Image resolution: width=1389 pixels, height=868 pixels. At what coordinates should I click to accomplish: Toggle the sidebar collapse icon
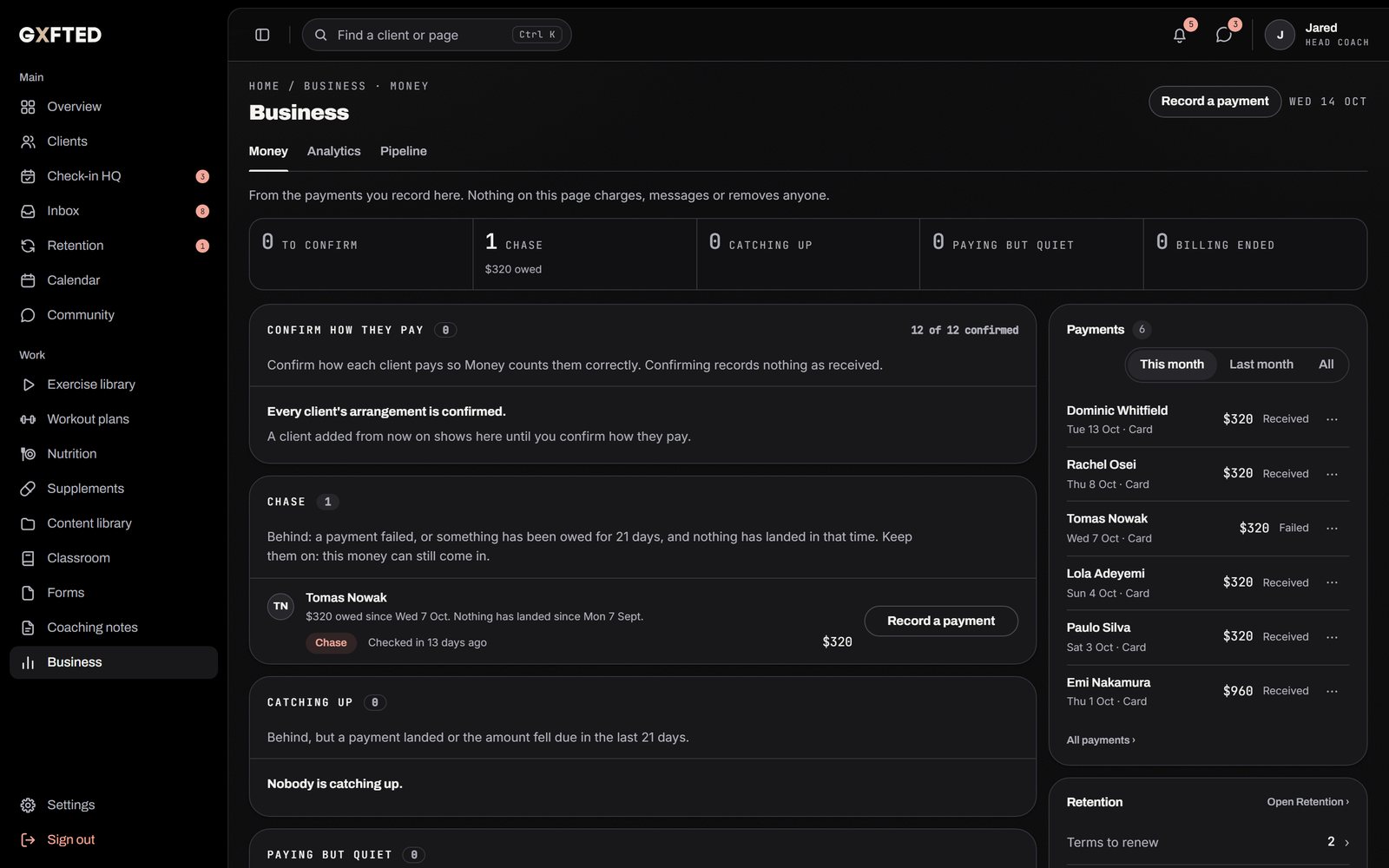(x=262, y=35)
